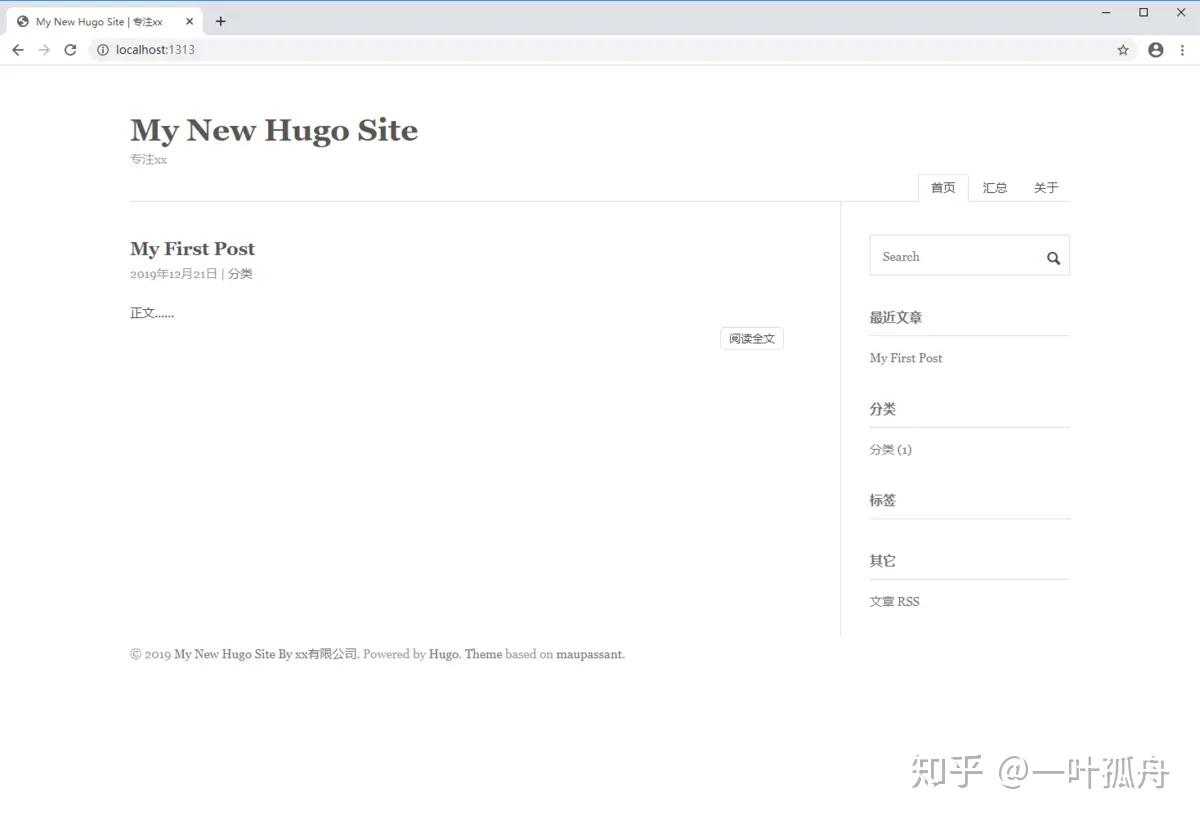Viewport: 1200px width, 821px height.
Task: Click the browser Forward arrow
Action: coord(44,50)
